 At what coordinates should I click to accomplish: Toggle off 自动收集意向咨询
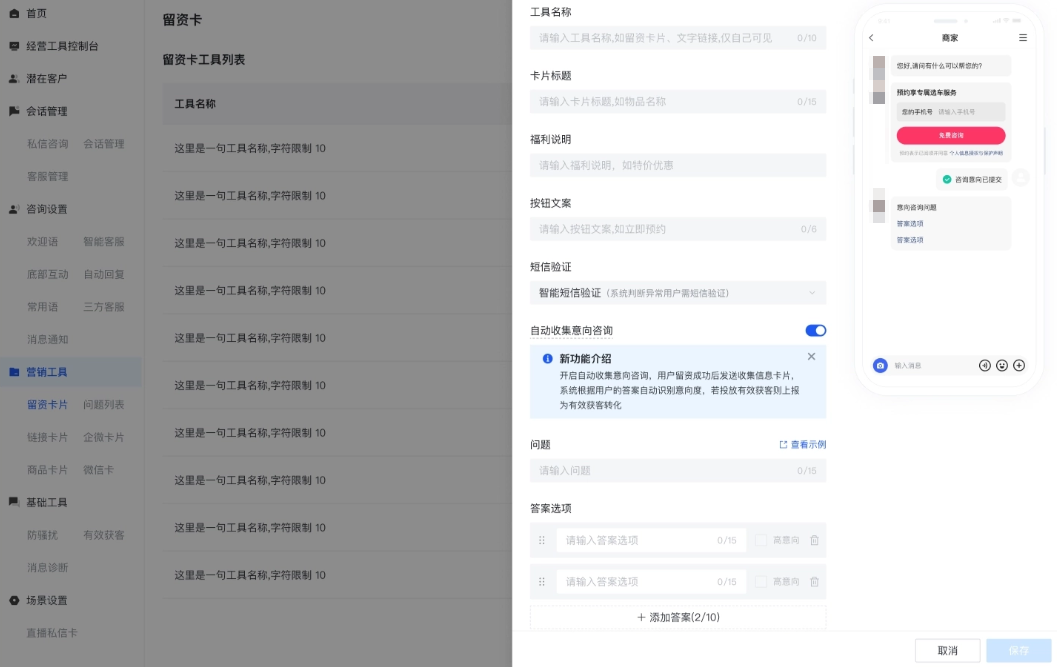click(815, 330)
